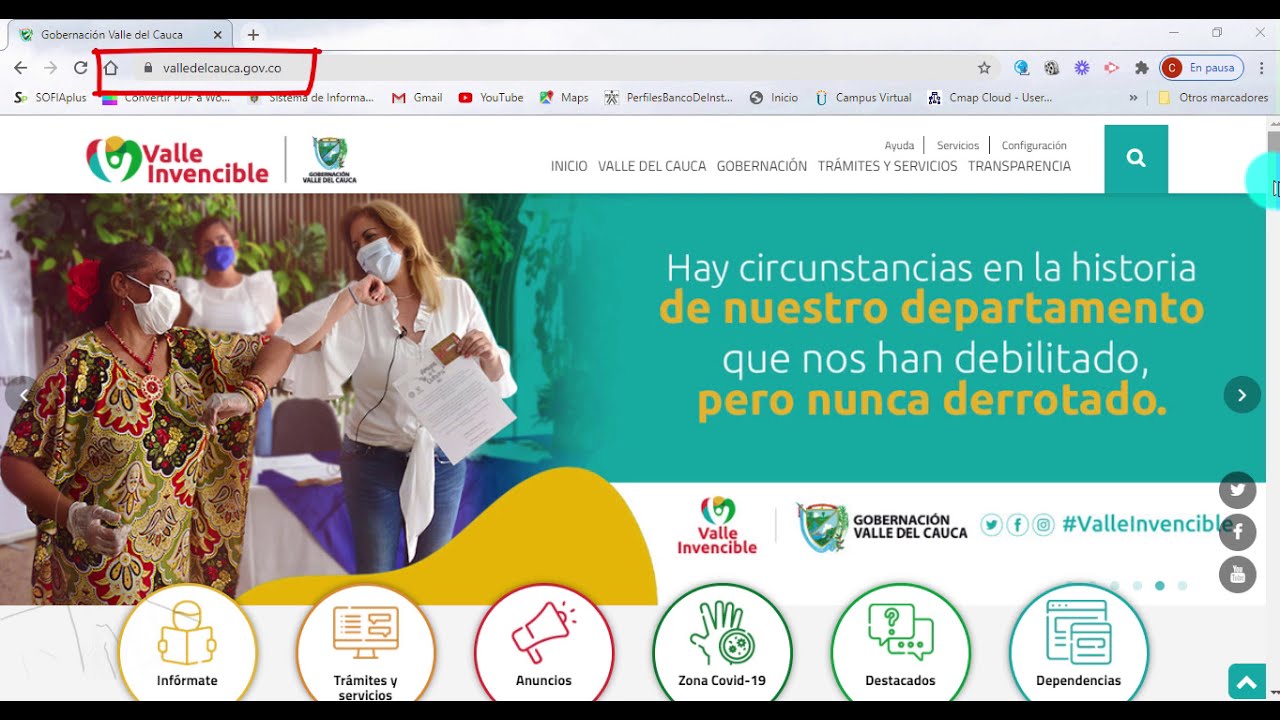Image resolution: width=1280 pixels, height=720 pixels.
Task: Open the Chrome extensions puzzle icon
Action: [x=1141, y=68]
